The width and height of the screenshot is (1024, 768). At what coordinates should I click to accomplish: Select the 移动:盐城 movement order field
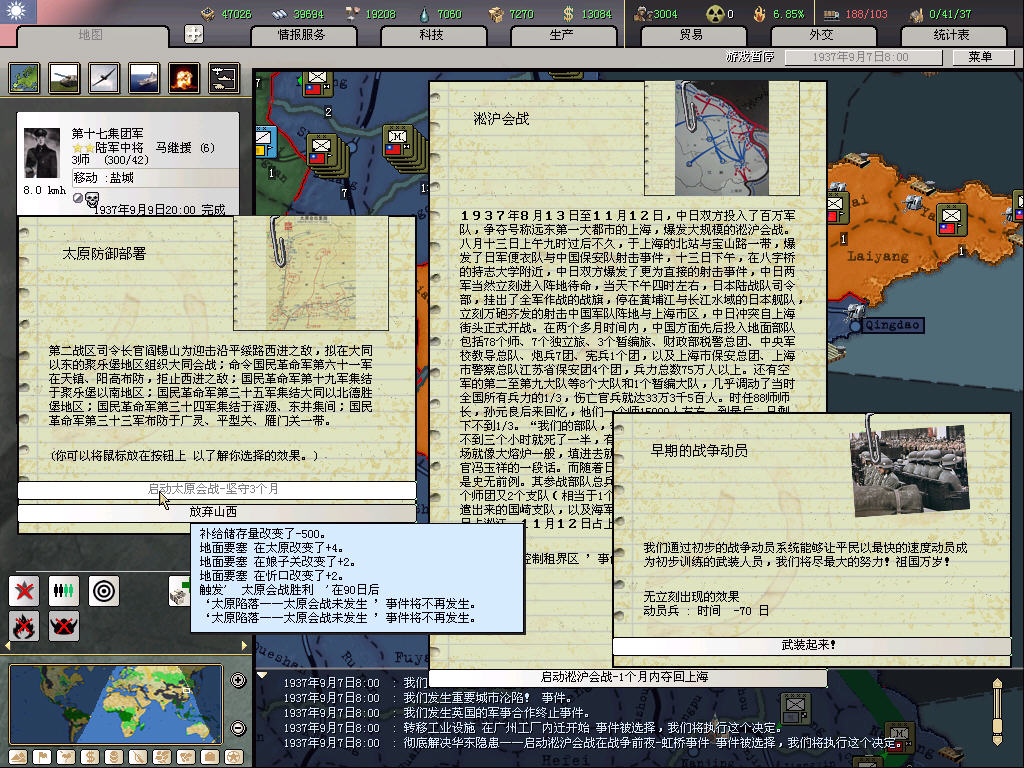click(155, 178)
